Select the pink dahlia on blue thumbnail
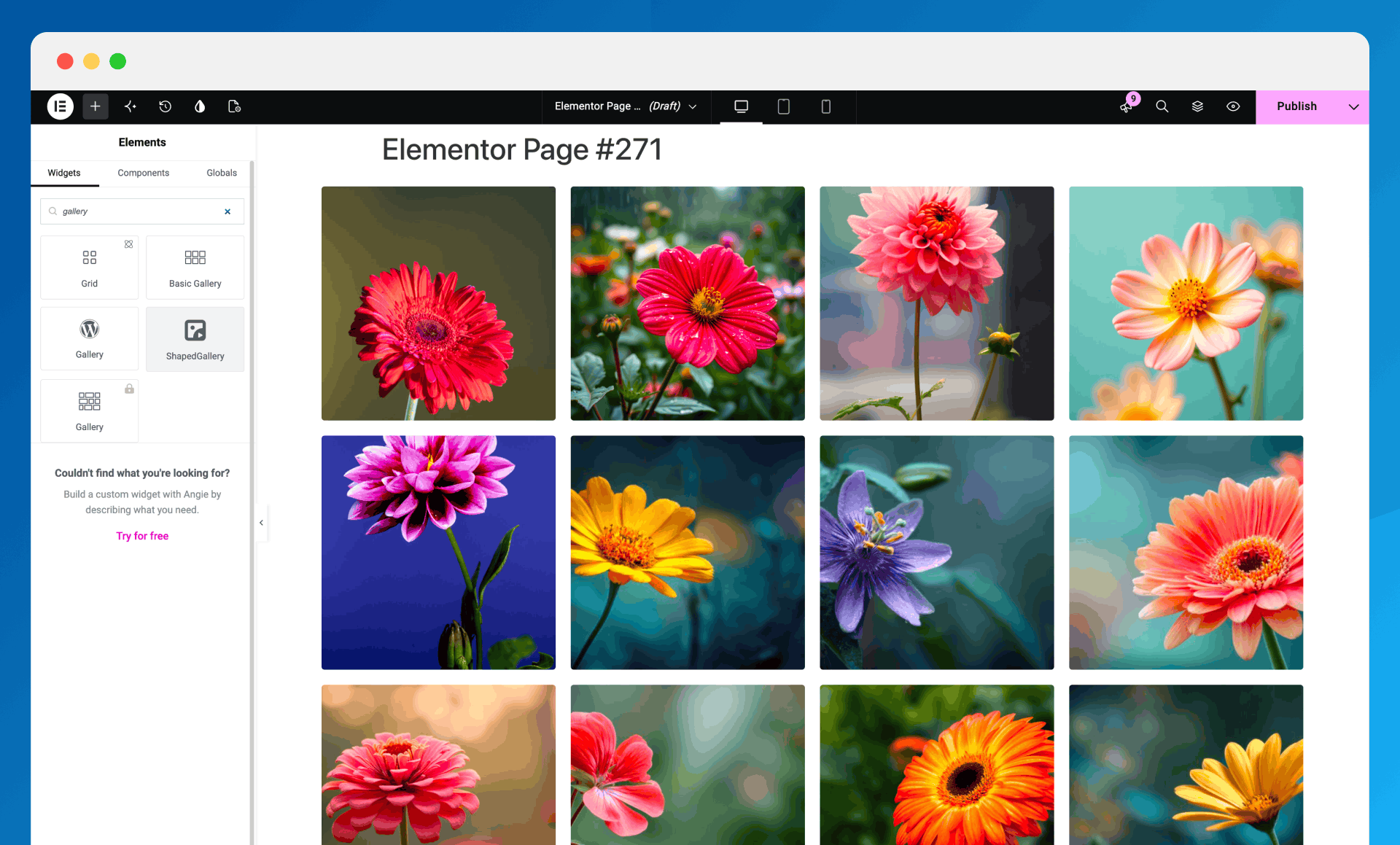Viewport: 1400px width, 845px height. coord(438,553)
